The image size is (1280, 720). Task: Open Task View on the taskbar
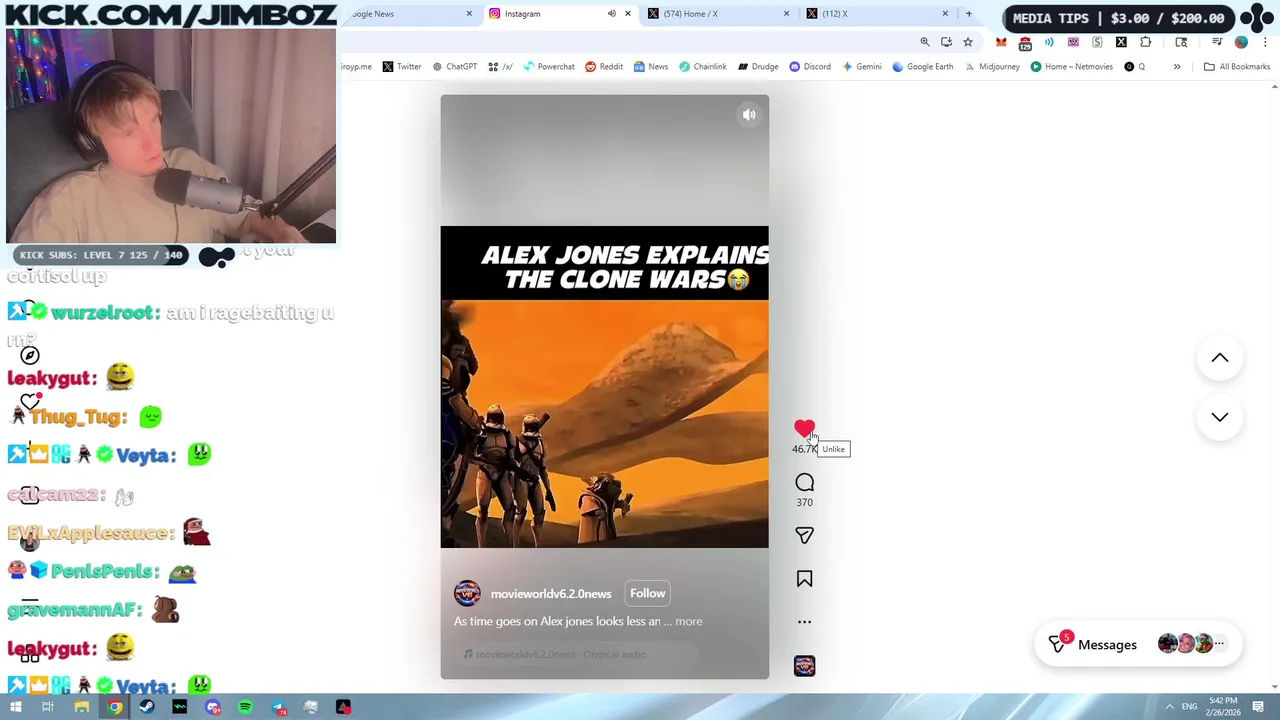(48, 707)
